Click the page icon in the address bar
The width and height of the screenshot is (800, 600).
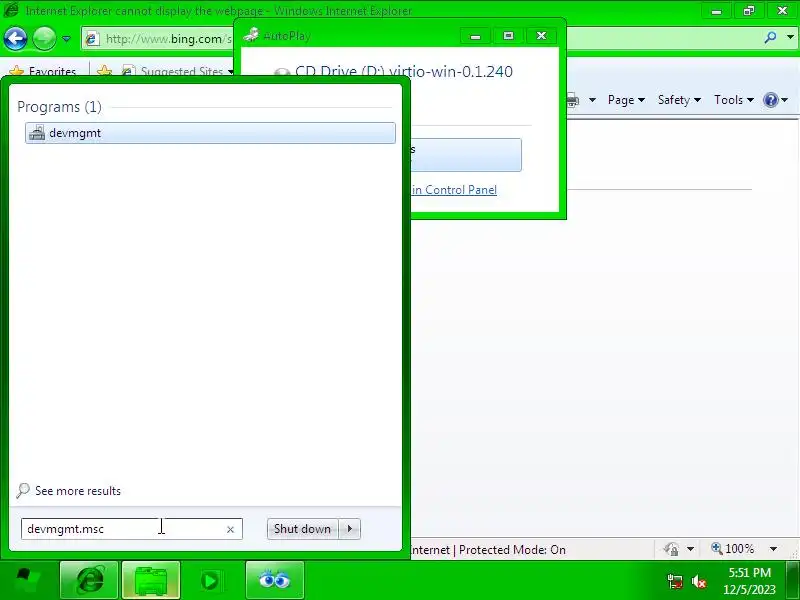(92, 39)
